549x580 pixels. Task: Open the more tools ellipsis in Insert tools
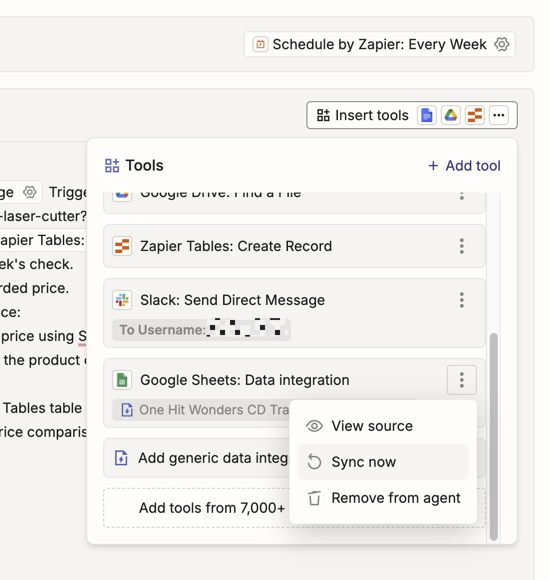[x=499, y=115]
